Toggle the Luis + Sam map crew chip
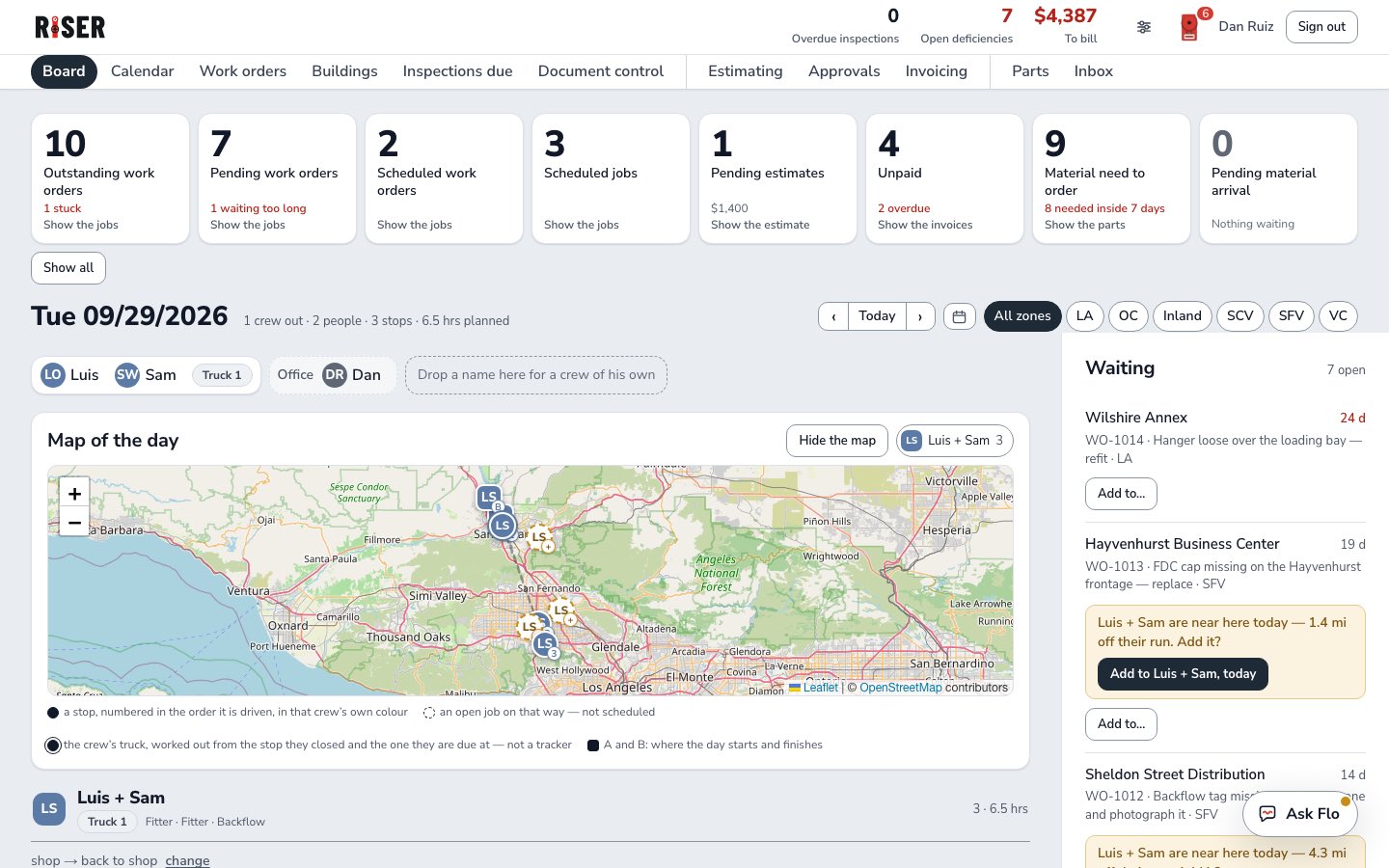Viewport: 1389px width, 868px height. click(x=955, y=441)
